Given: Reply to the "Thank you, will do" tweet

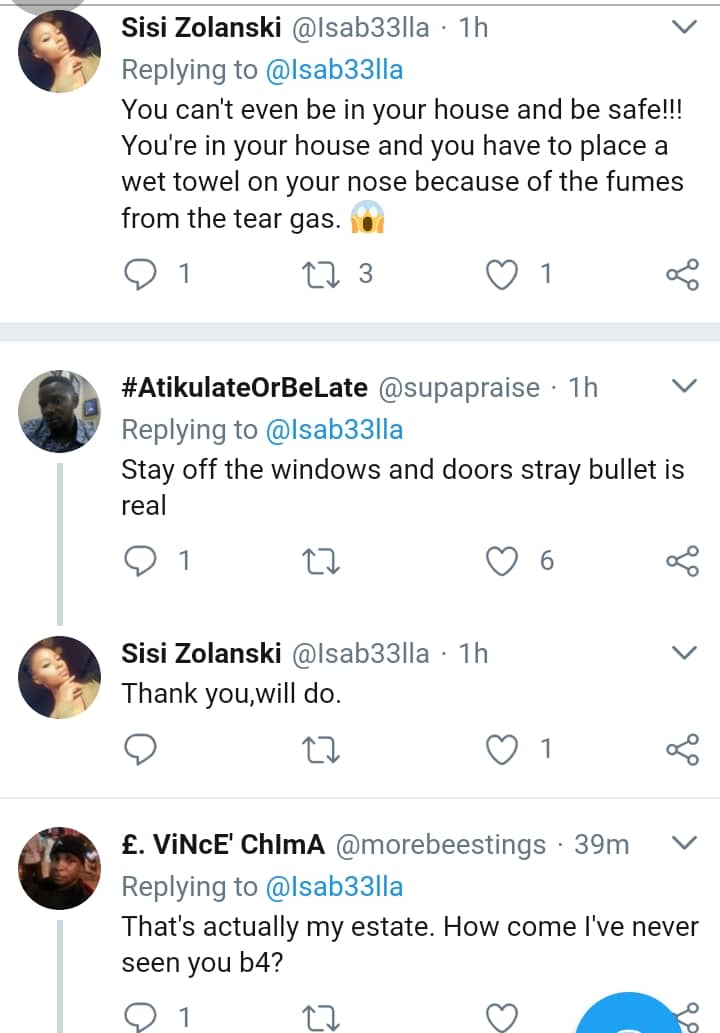Looking at the screenshot, I should 141,747.
